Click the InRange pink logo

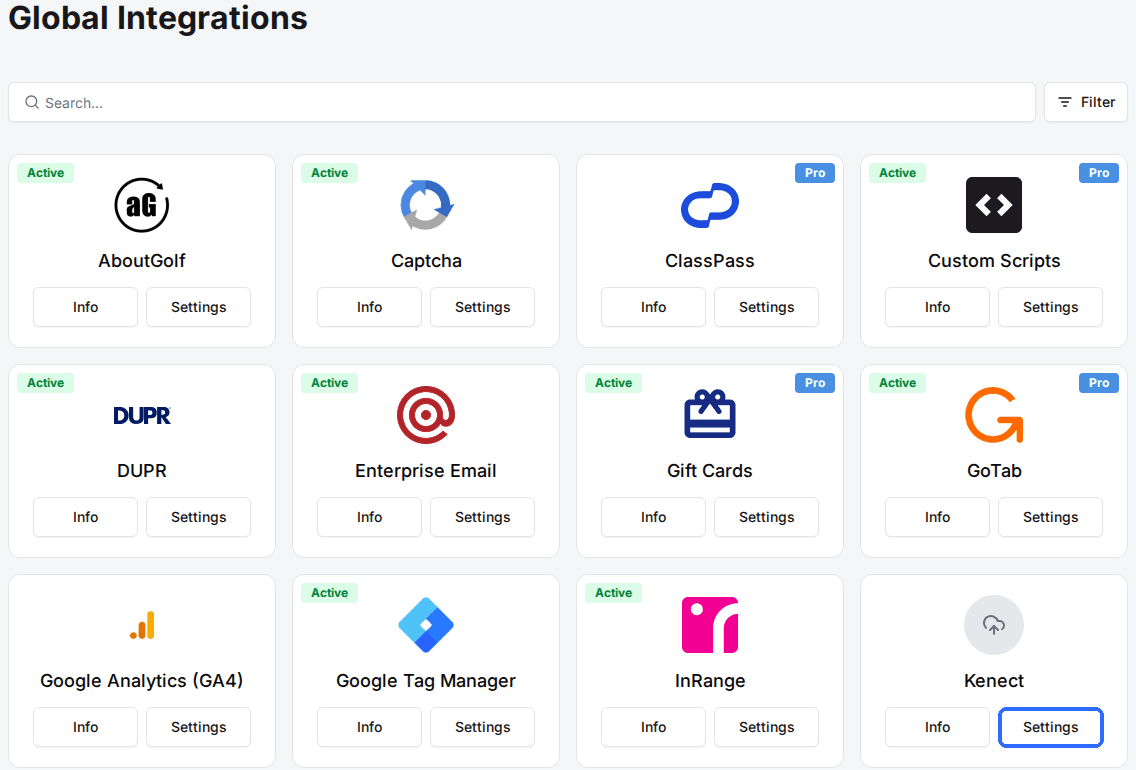[x=710, y=625]
